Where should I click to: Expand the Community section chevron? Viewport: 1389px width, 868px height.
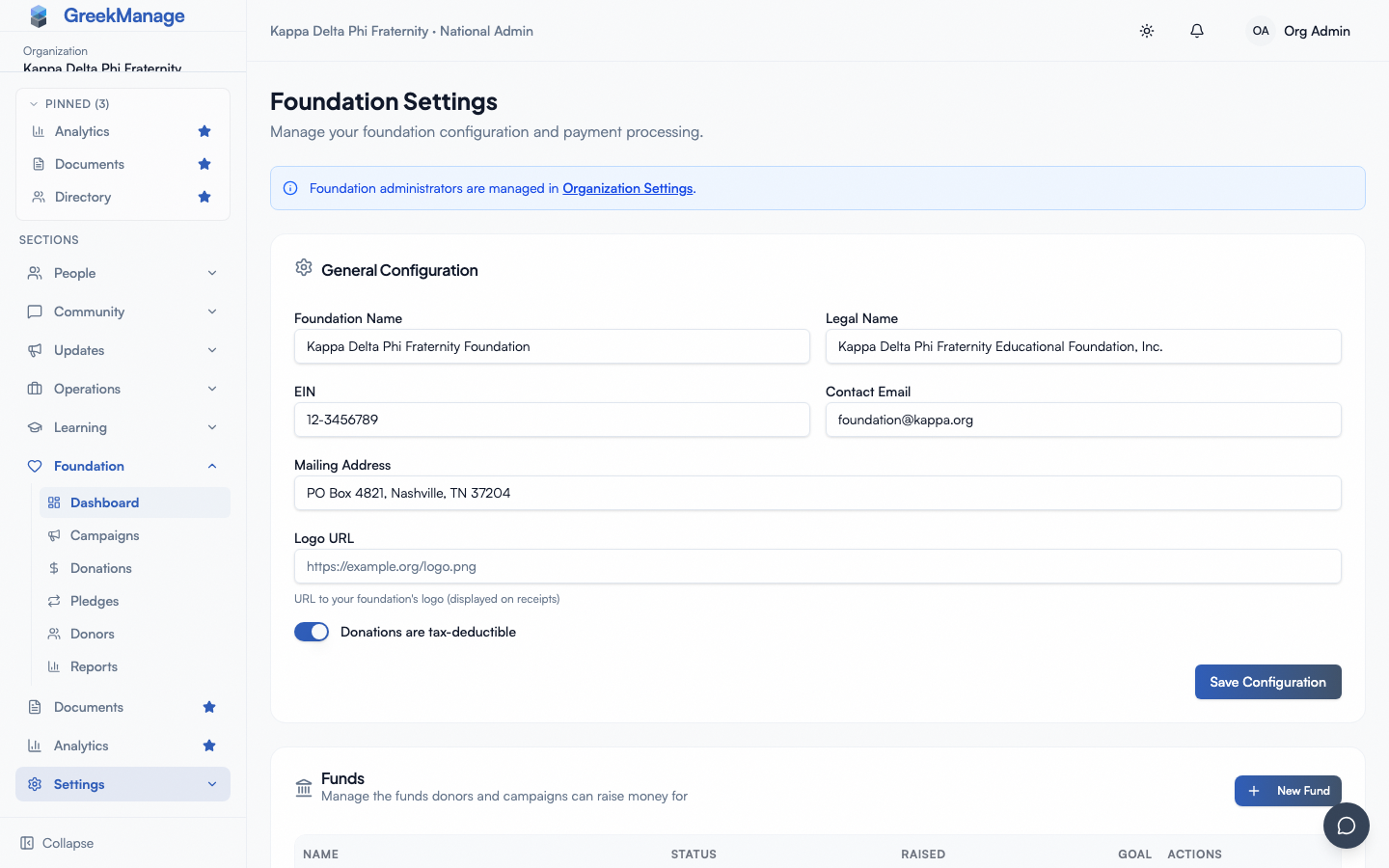(x=212, y=312)
